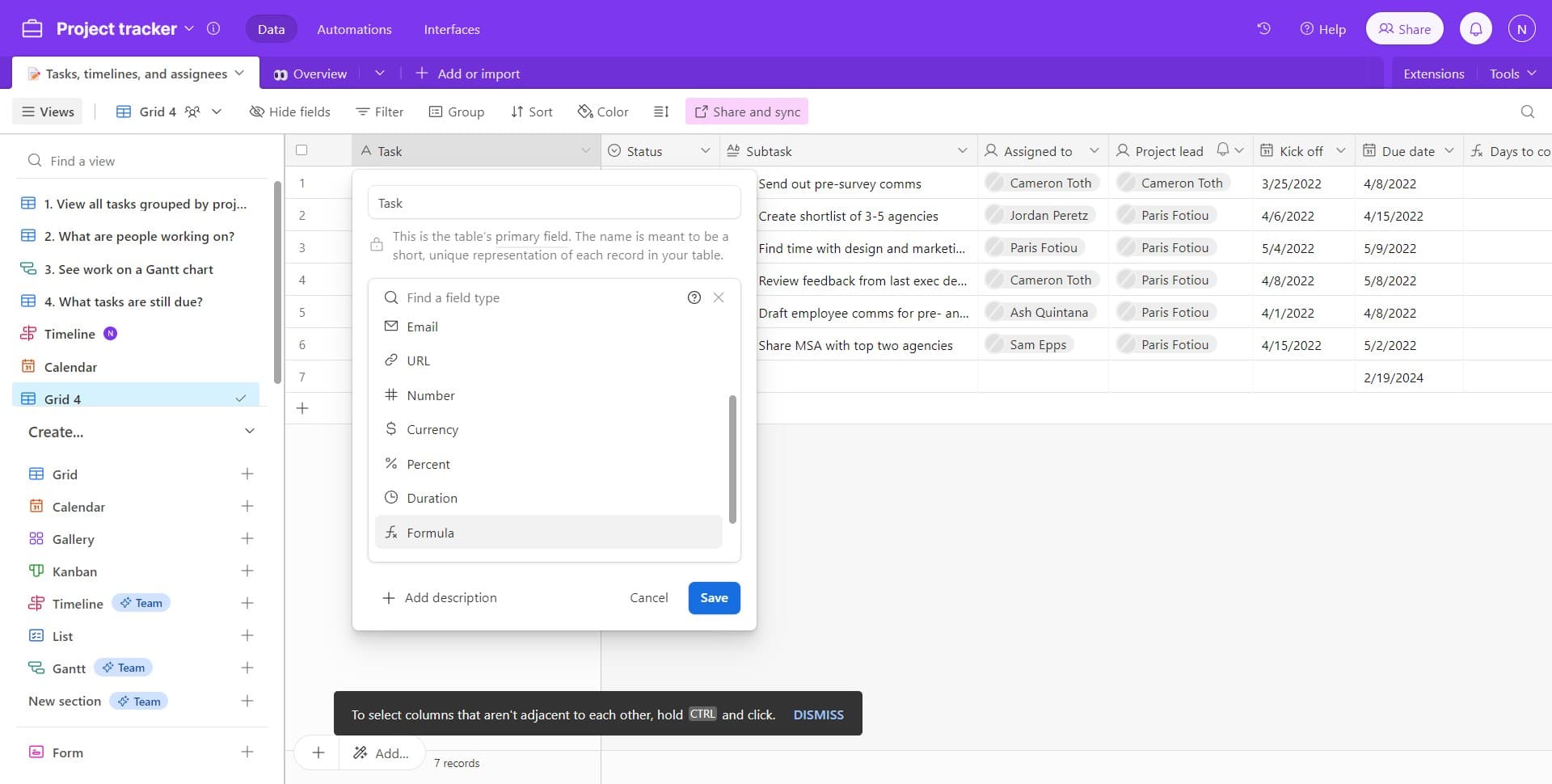
Task: Switch to the Automations tab
Action: 354,29
